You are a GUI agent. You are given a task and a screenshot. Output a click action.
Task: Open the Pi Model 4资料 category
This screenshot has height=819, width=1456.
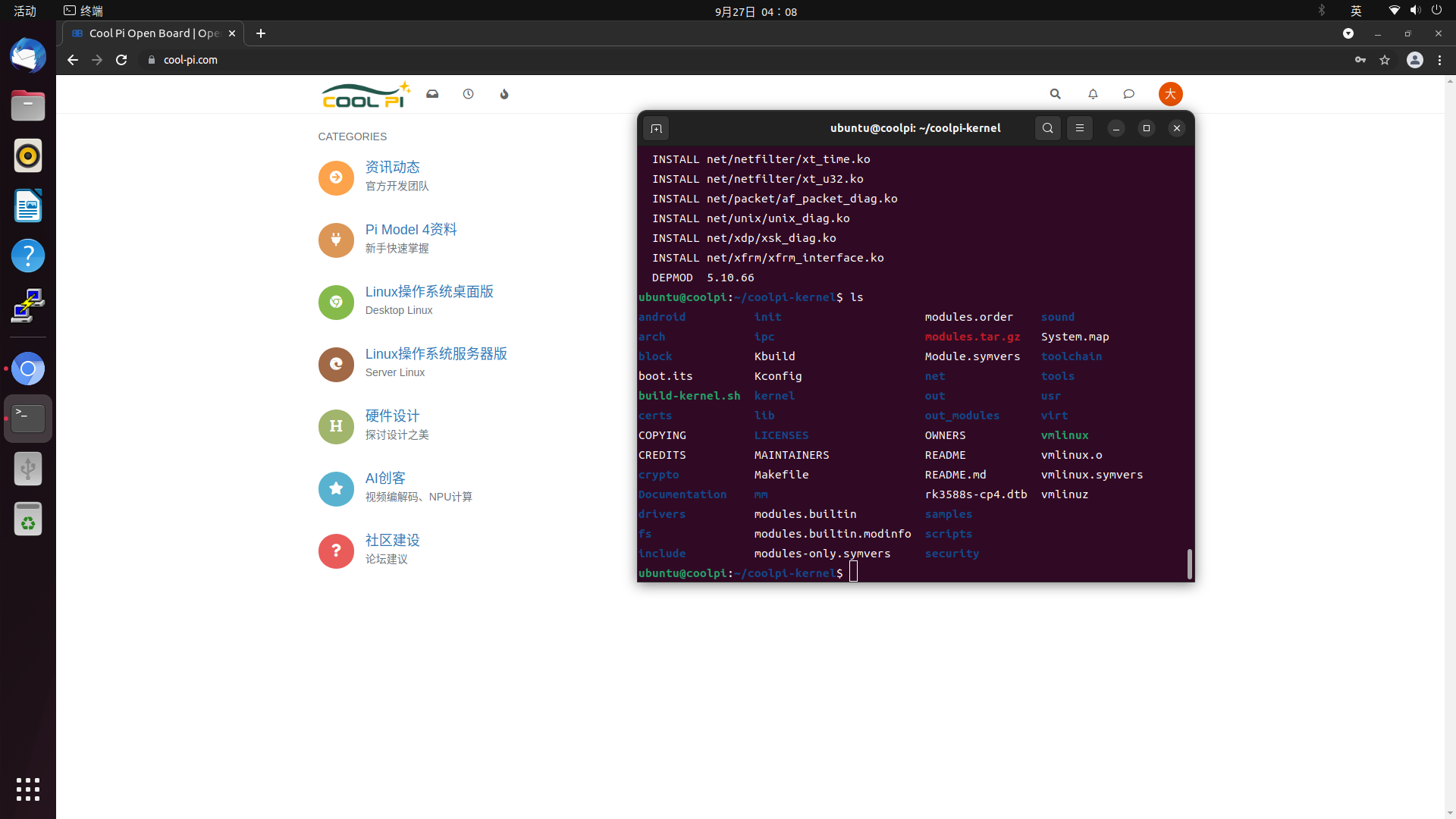(x=411, y=229)
